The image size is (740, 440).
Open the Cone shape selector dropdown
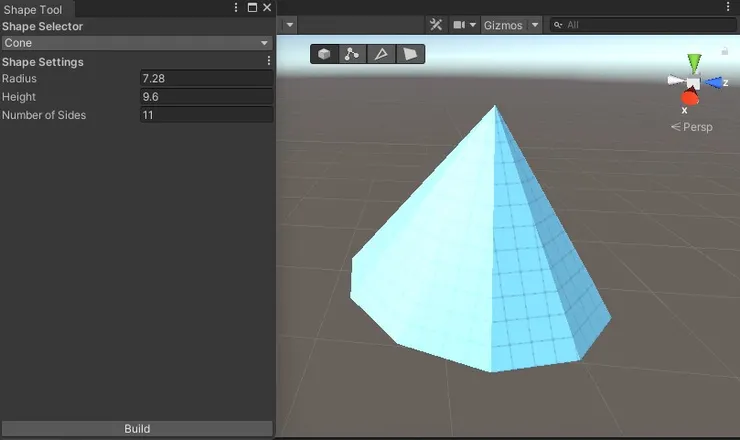pos(137,43)
